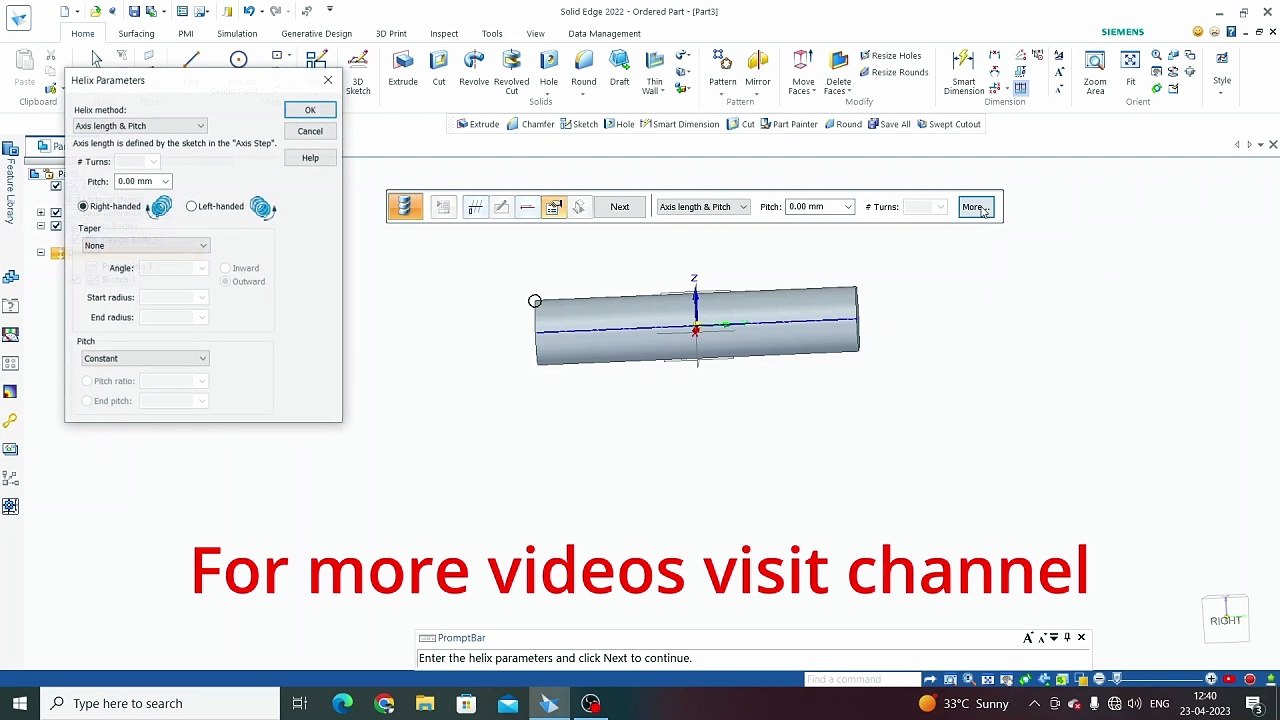Click Part Painter in quick command bar
Image resolution: width=1280 pixels, height=720 pixels.
(x=788, y=124)
